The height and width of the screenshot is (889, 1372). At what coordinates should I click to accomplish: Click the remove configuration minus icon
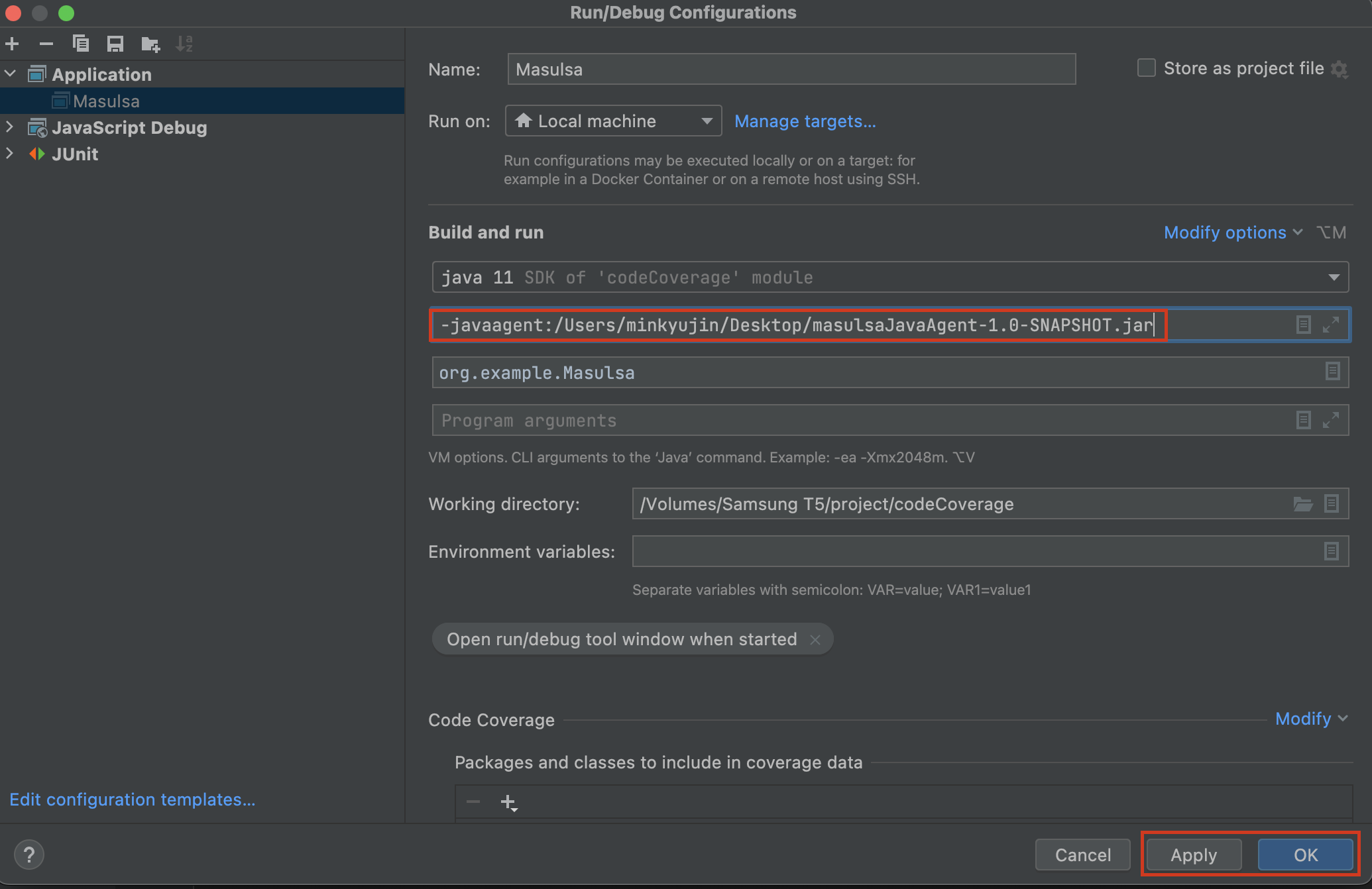click(46, 44)
